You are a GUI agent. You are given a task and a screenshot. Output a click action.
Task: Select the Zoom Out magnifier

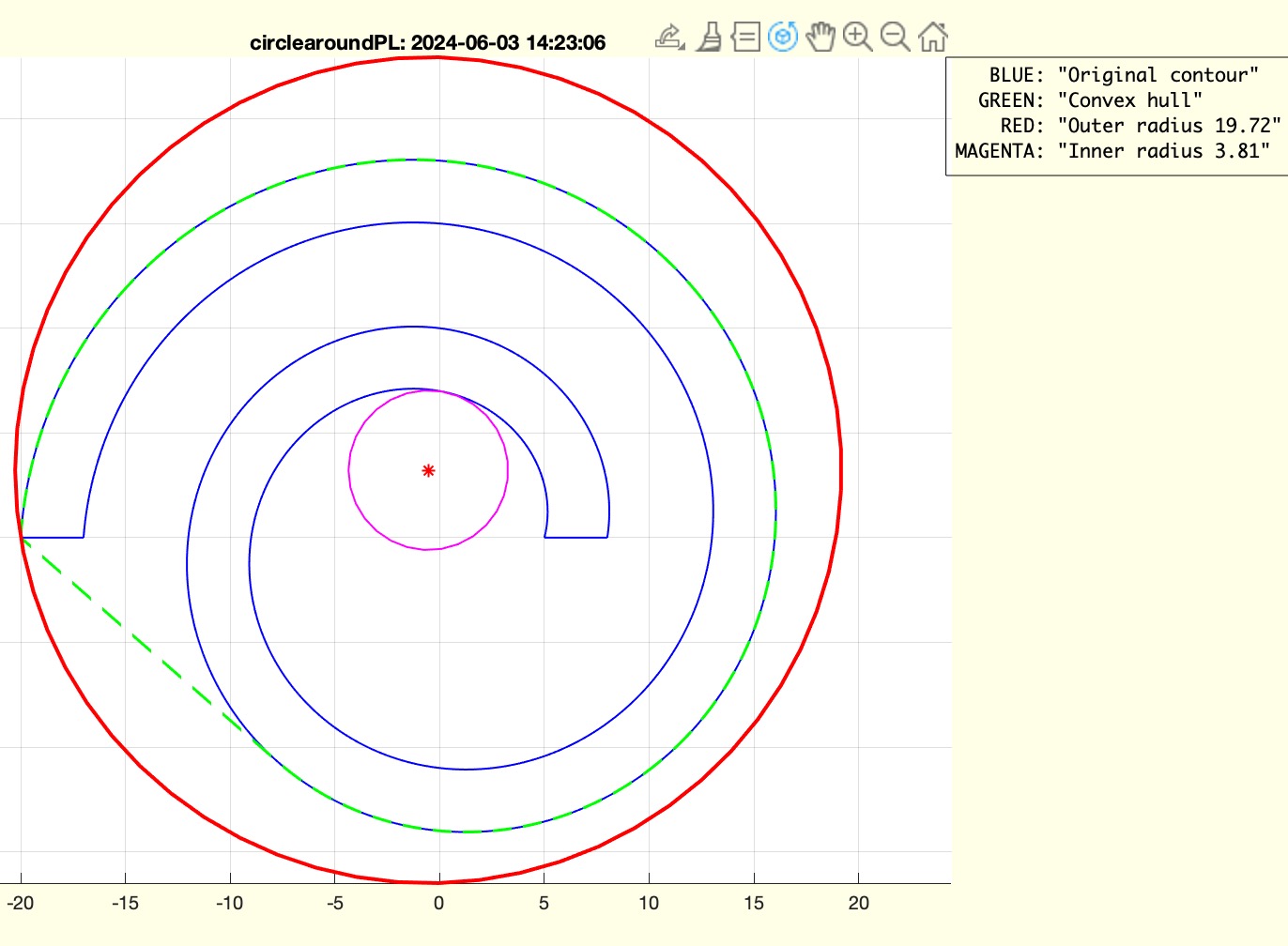[895, 38]
